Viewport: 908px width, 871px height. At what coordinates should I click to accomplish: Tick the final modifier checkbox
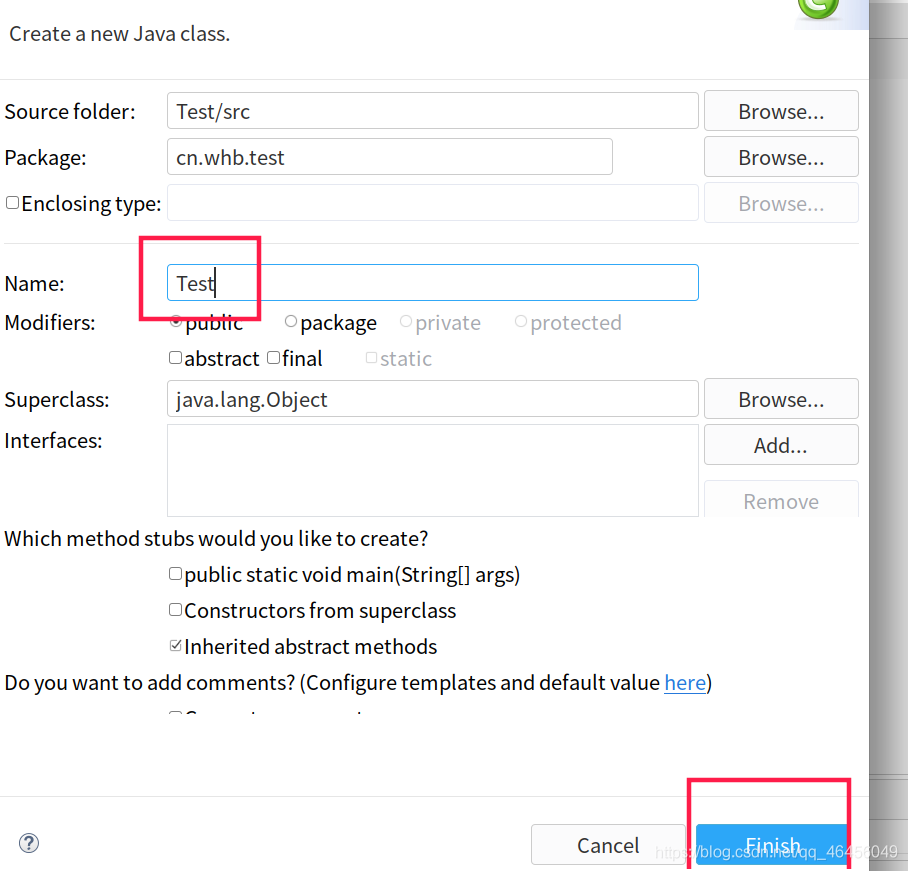(x=273, y=358)
